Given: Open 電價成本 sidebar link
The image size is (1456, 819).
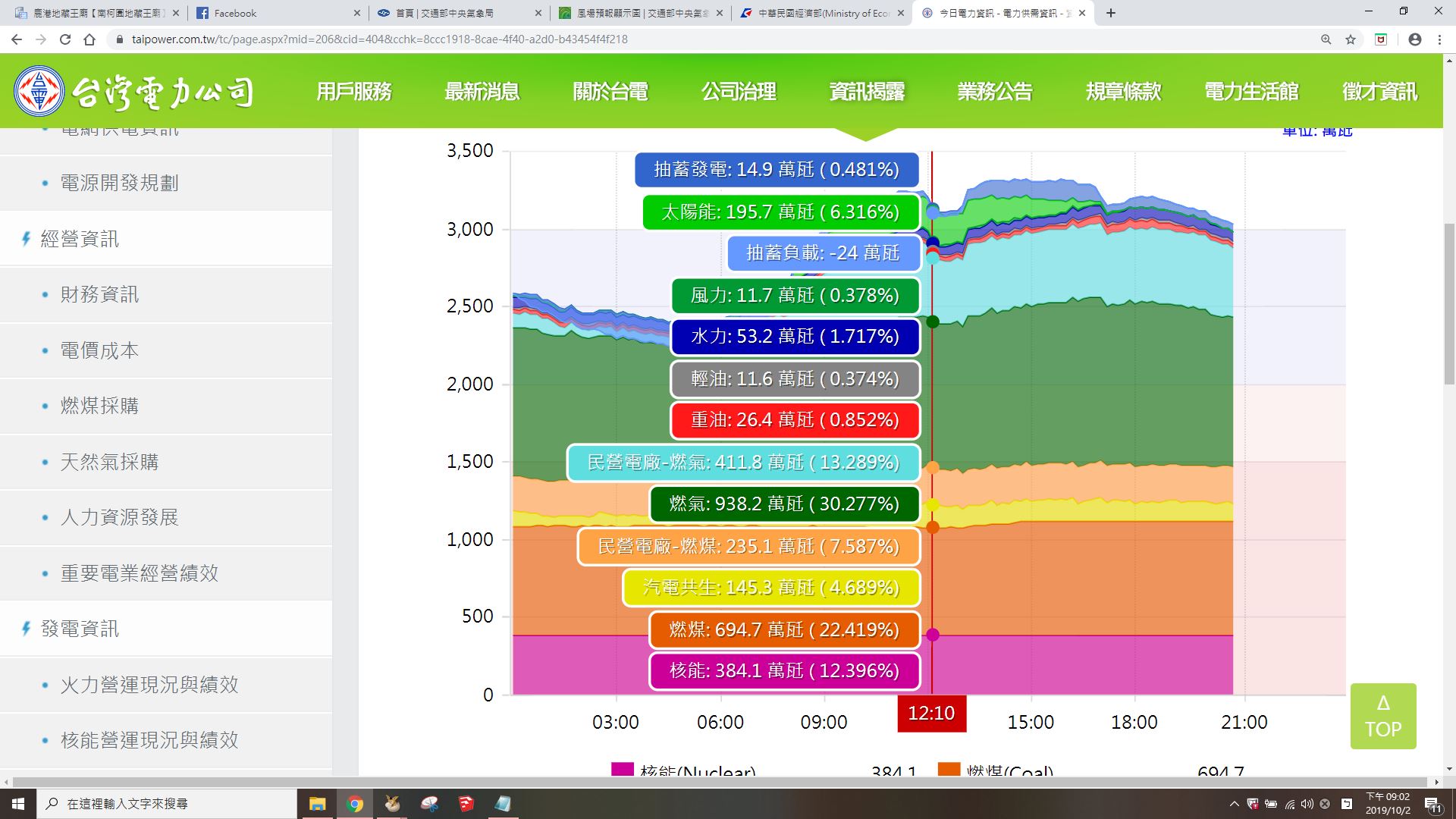Looking at the screenshot, I should (166, 350).
